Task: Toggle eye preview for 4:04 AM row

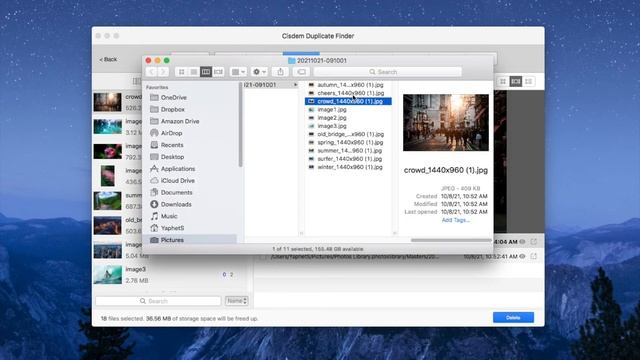Action: (x=522, y=242)
